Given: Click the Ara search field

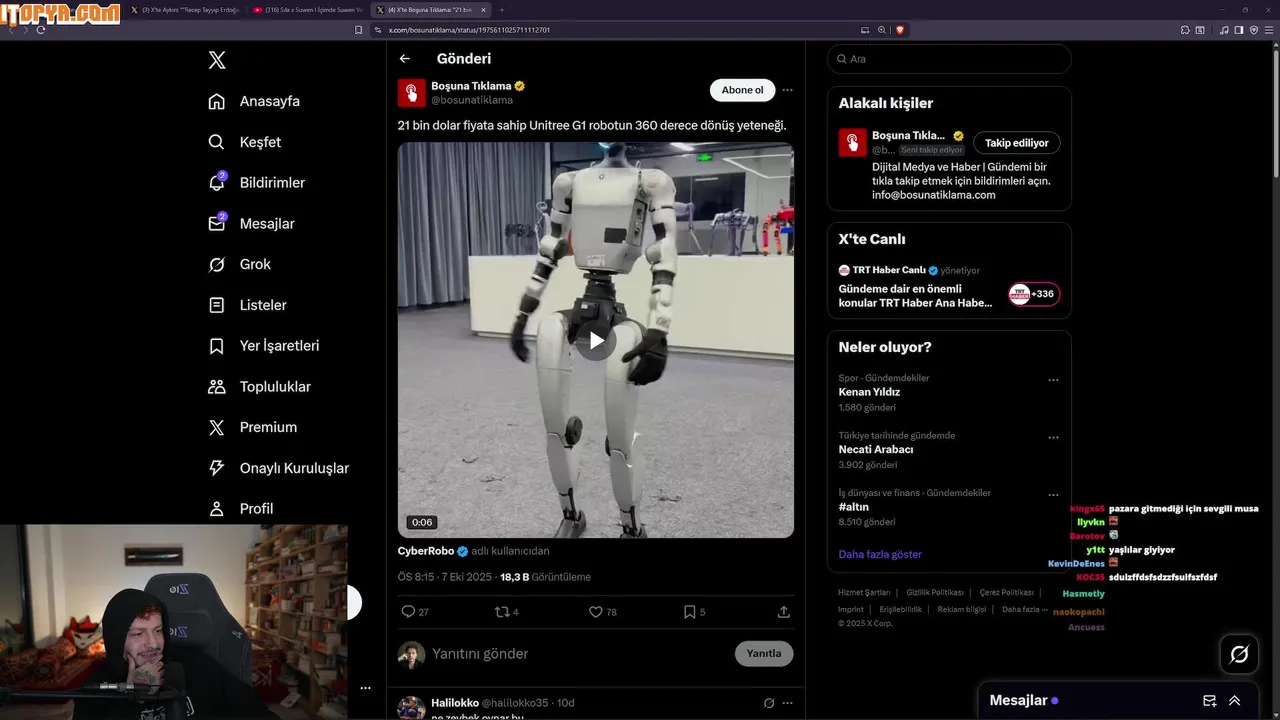Looking at the screenshot, I should (x=949, y=59).
